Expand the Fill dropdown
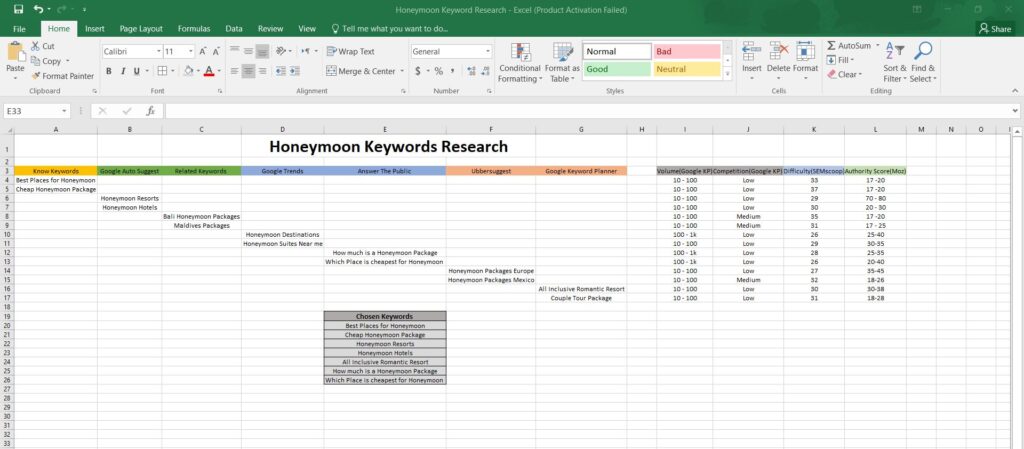Screen dimensions: 1024x449 pos(853,60)
